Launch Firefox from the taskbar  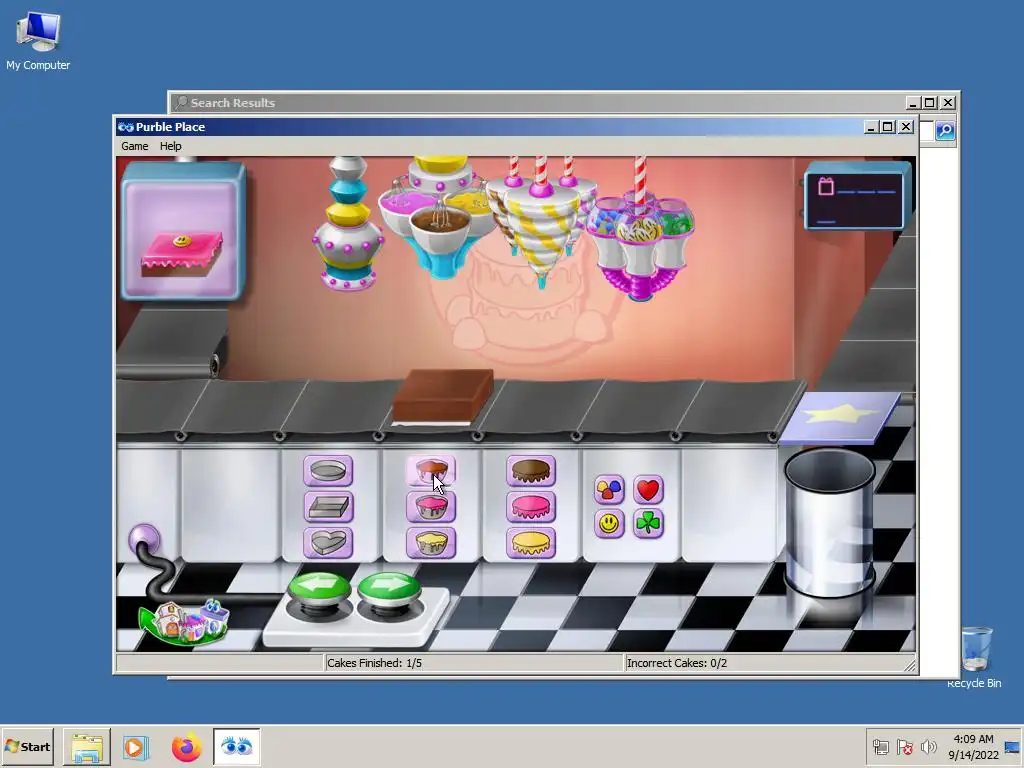pyautogui.click(x=187, y=746)
